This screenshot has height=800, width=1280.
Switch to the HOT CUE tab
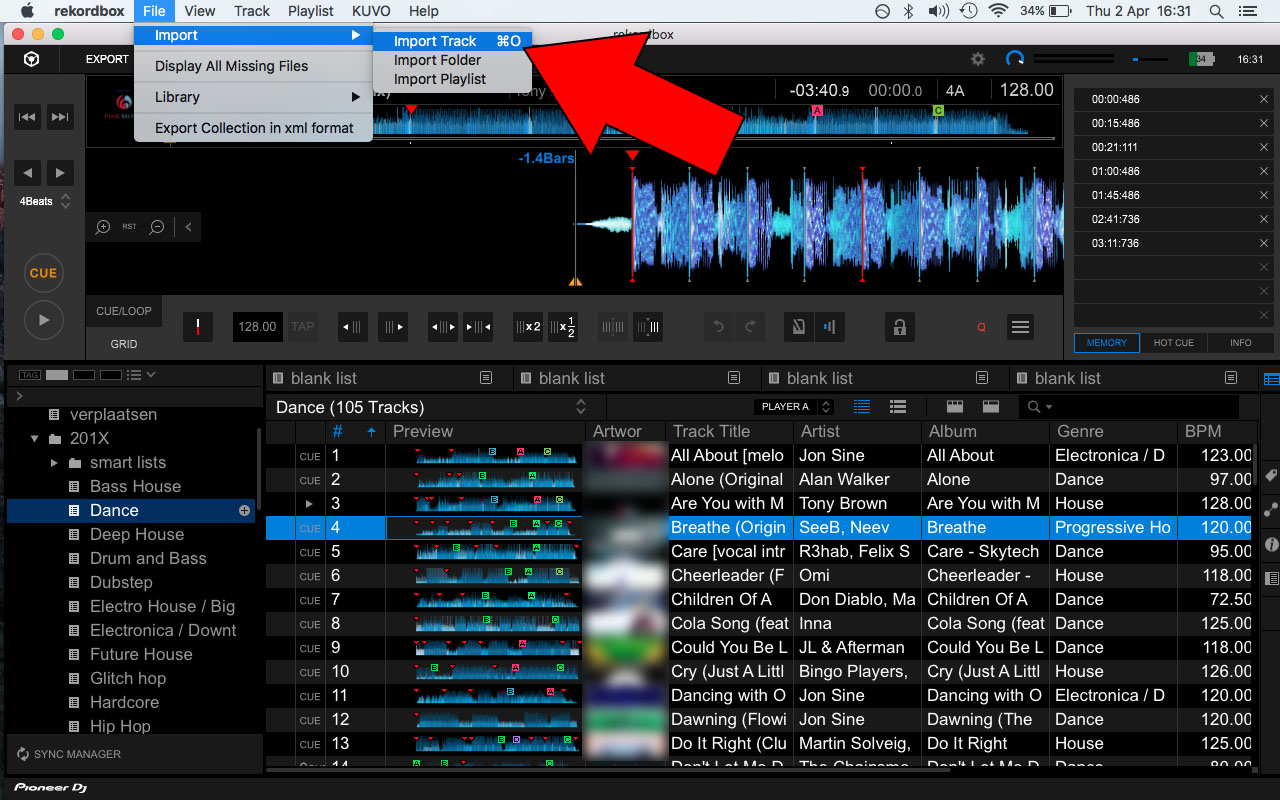coord(1172,342)
